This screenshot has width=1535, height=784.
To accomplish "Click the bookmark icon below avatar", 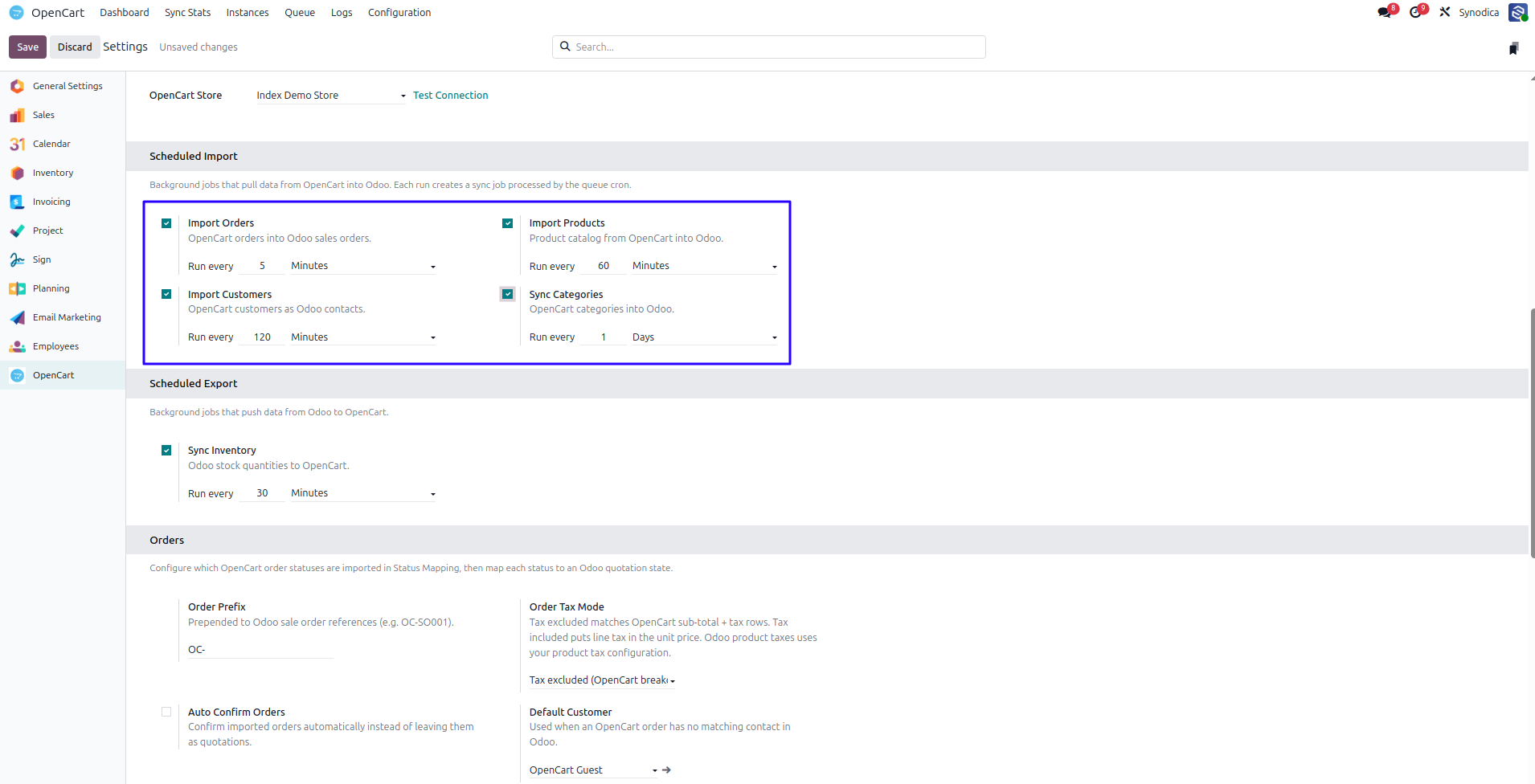I will coord(1514,48).
